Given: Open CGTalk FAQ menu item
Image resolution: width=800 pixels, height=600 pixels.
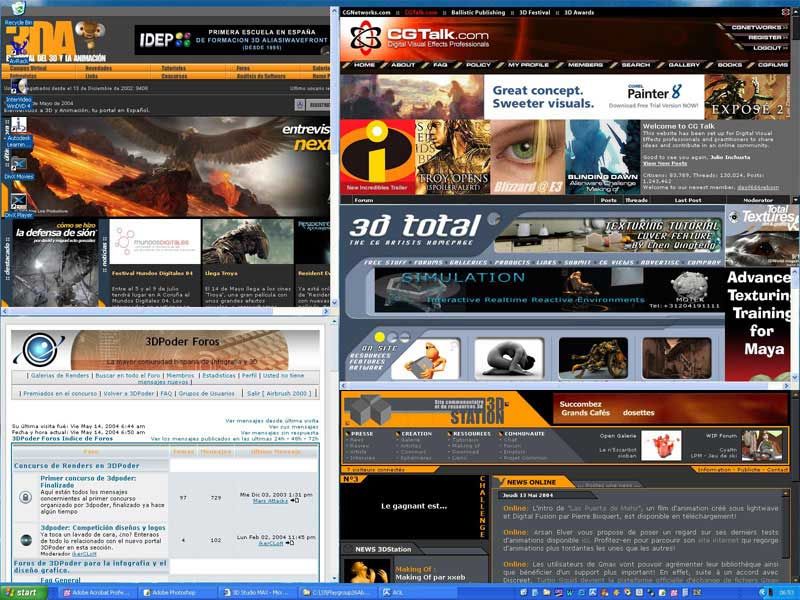Looking at the screenshot, I should (x=440, y=65).
